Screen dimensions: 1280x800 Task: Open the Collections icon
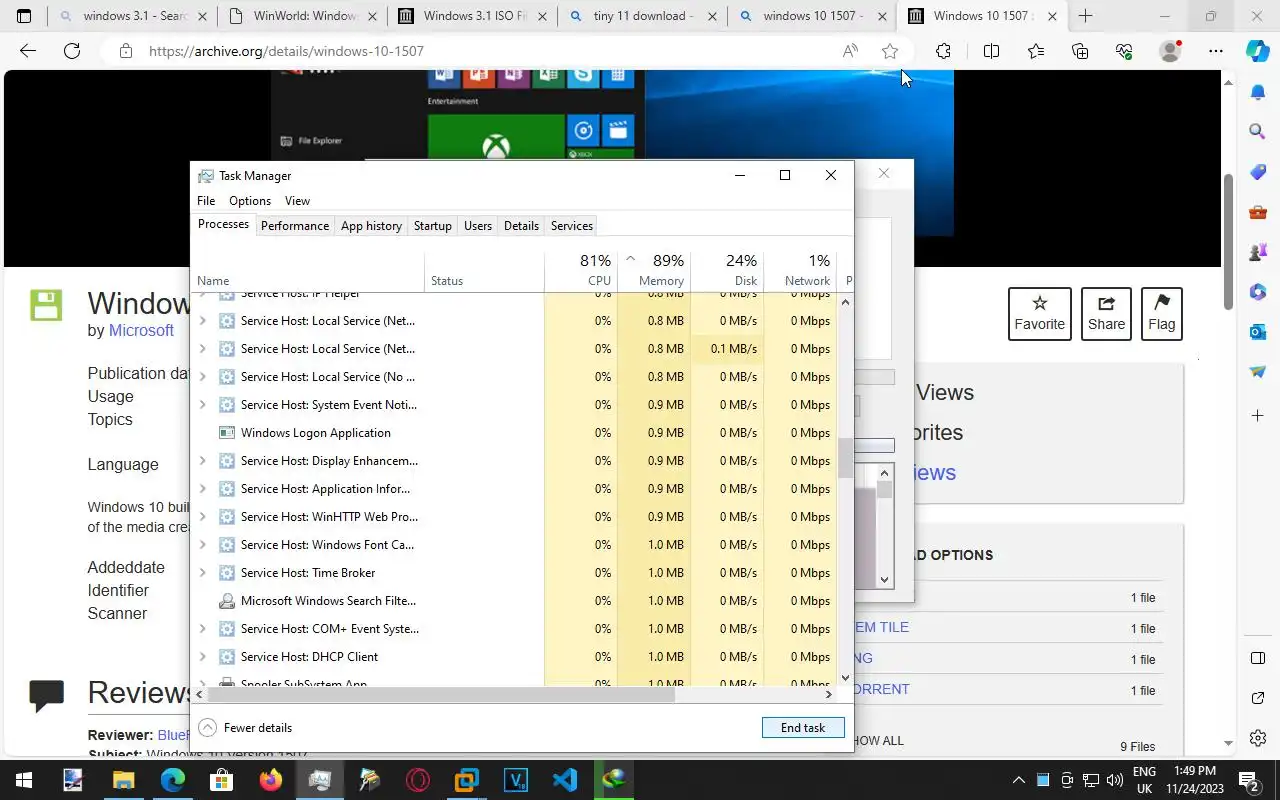click(x=1080, y=51)
